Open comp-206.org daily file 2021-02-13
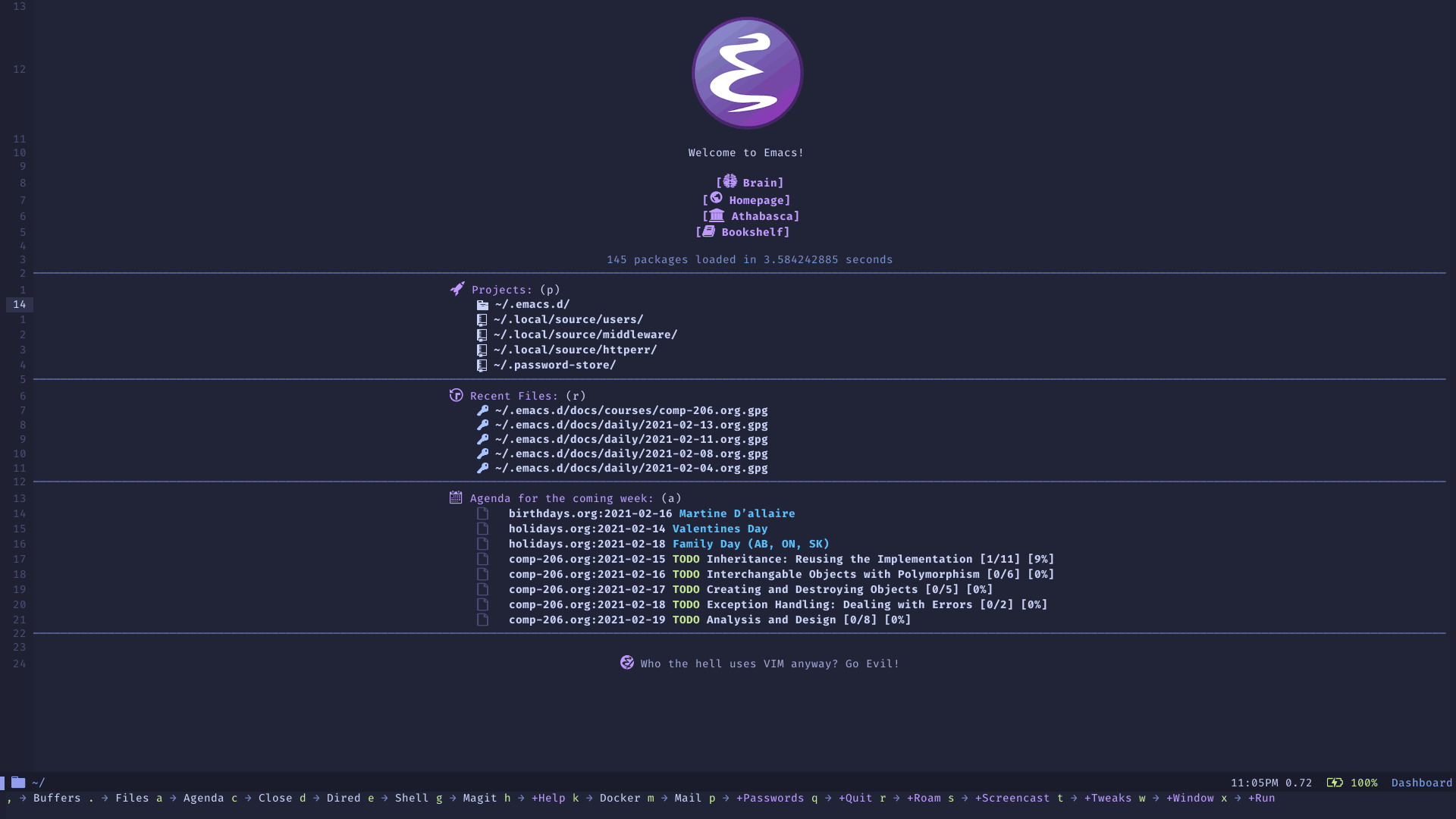Screen dimensions: 1456x819 point(630,424)
